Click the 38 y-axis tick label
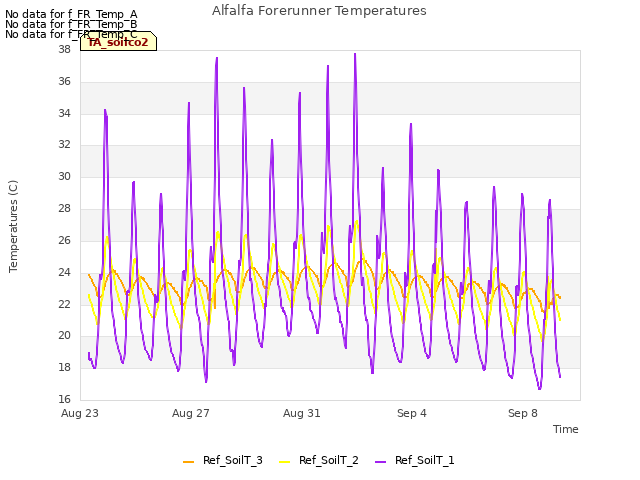This screenshot has width=640, height=480. click(64, 50)
